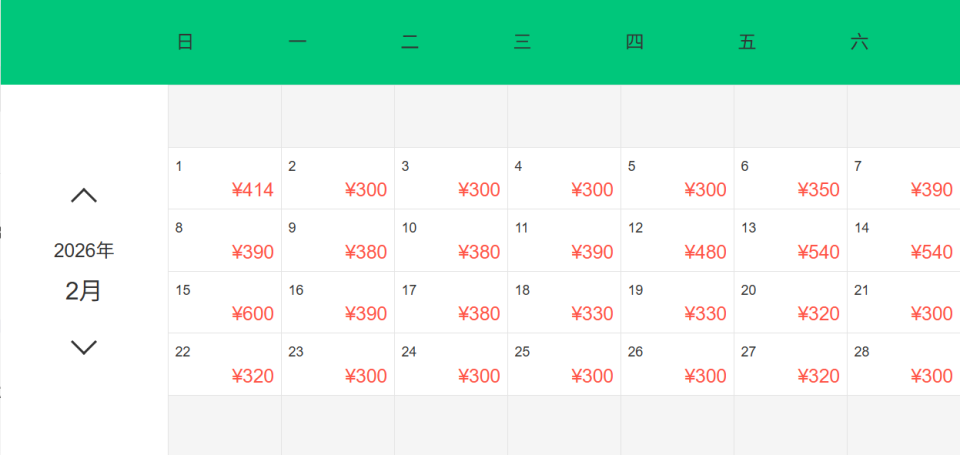Select February 3 priced ¥300

[451, 179]
